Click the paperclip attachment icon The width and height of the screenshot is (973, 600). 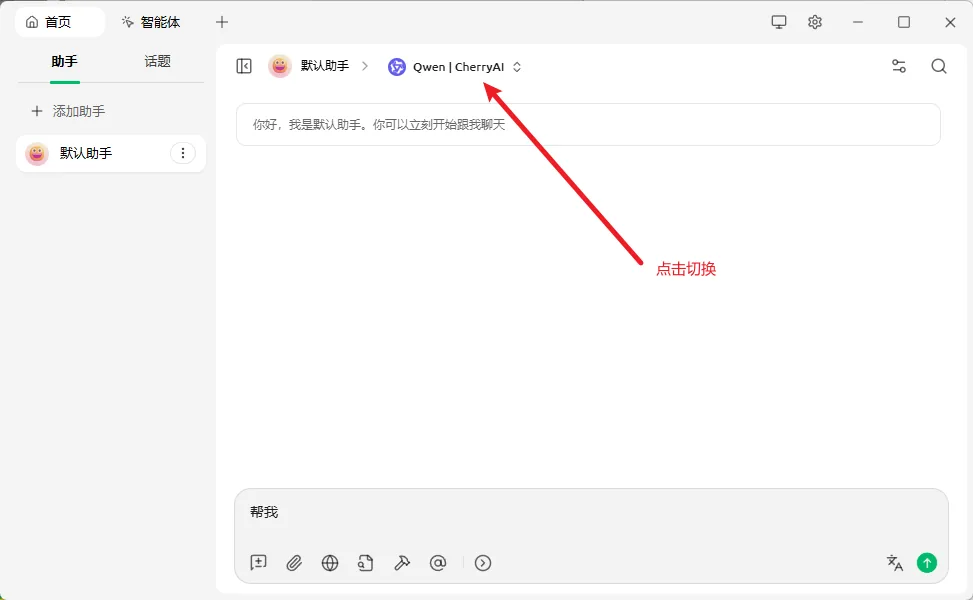[294, 563]
